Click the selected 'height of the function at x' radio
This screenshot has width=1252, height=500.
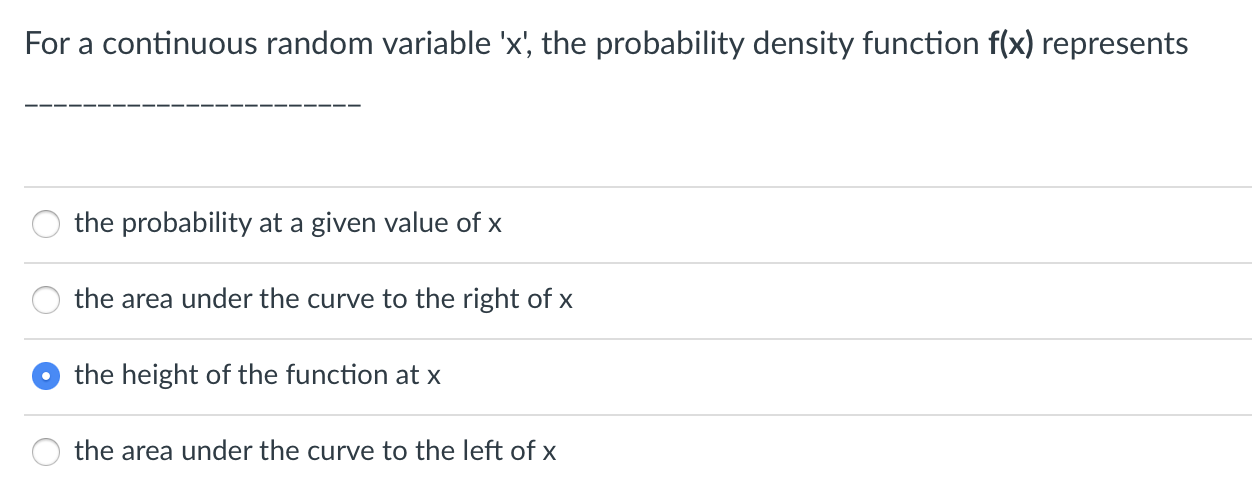46,376
